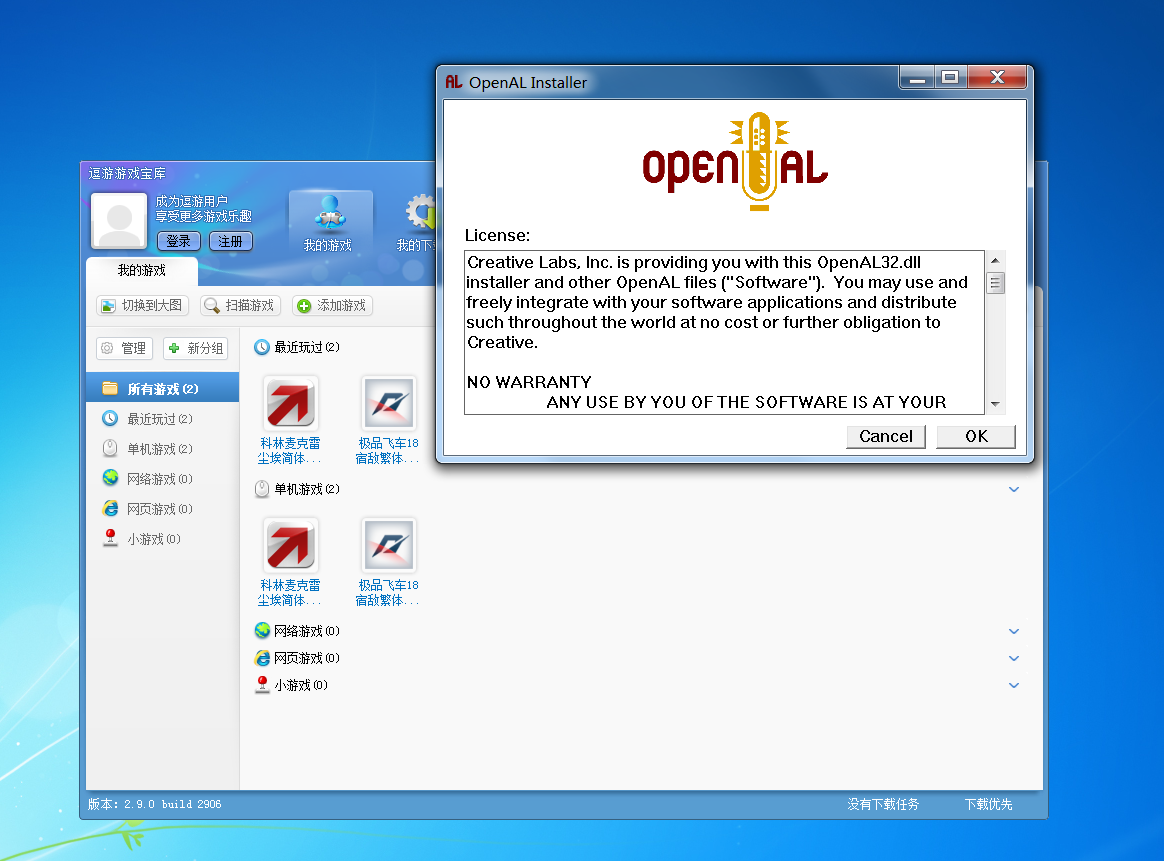Click the 管理 manage button
The width and height of the screenshot is (1164, 861).
125,348
